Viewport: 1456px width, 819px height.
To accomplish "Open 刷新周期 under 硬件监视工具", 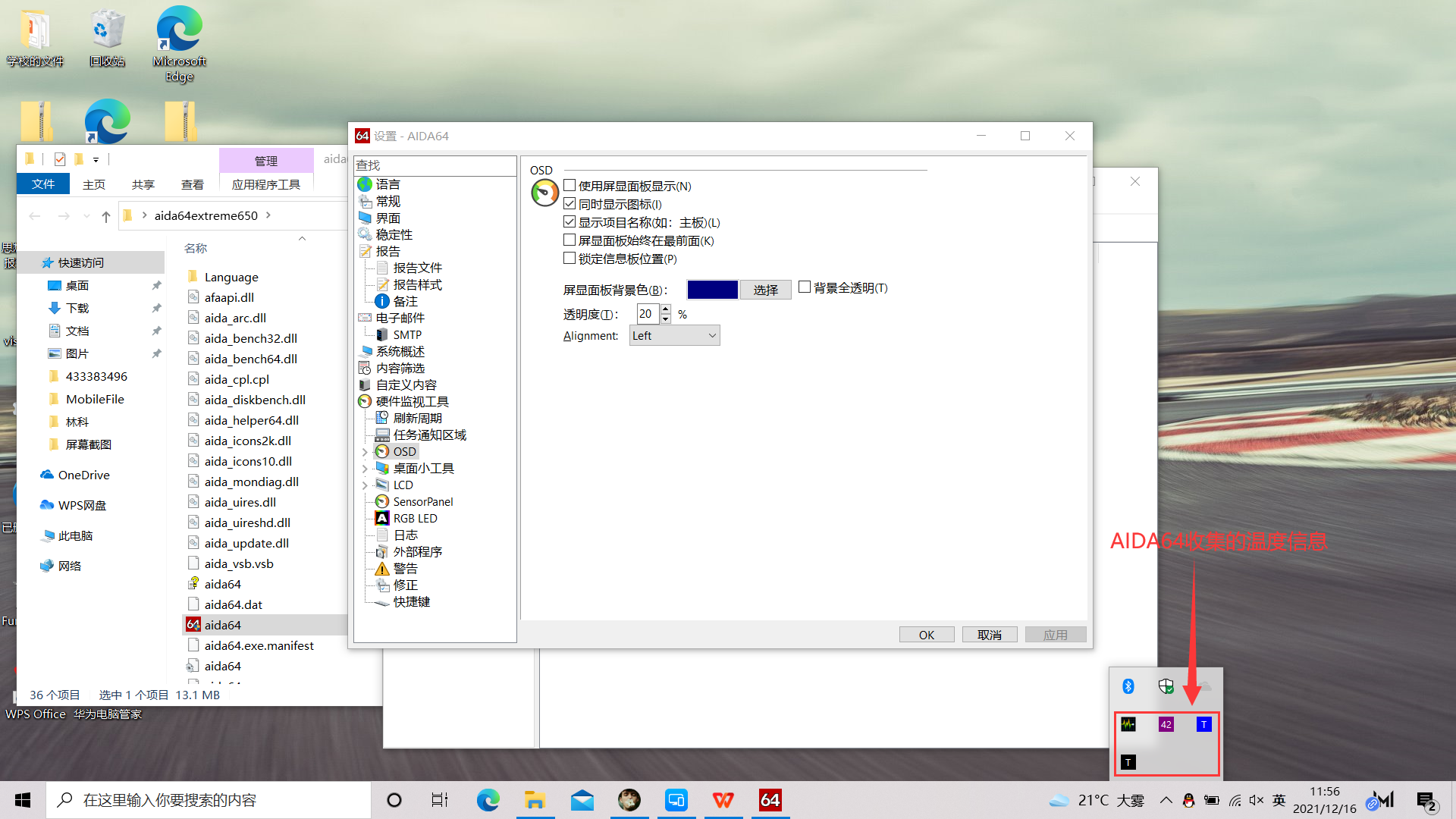I will click(x=416, y=417).
